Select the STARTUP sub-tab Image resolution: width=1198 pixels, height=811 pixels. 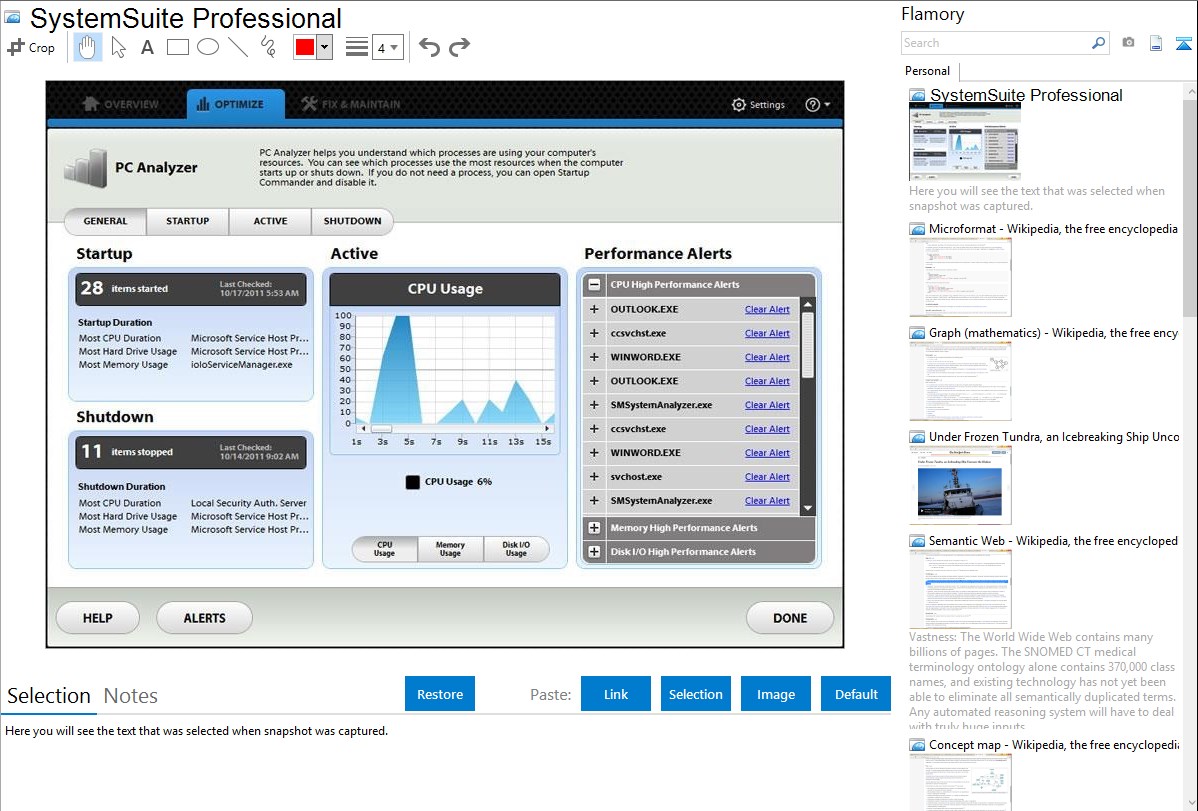(x=188, y=221)
